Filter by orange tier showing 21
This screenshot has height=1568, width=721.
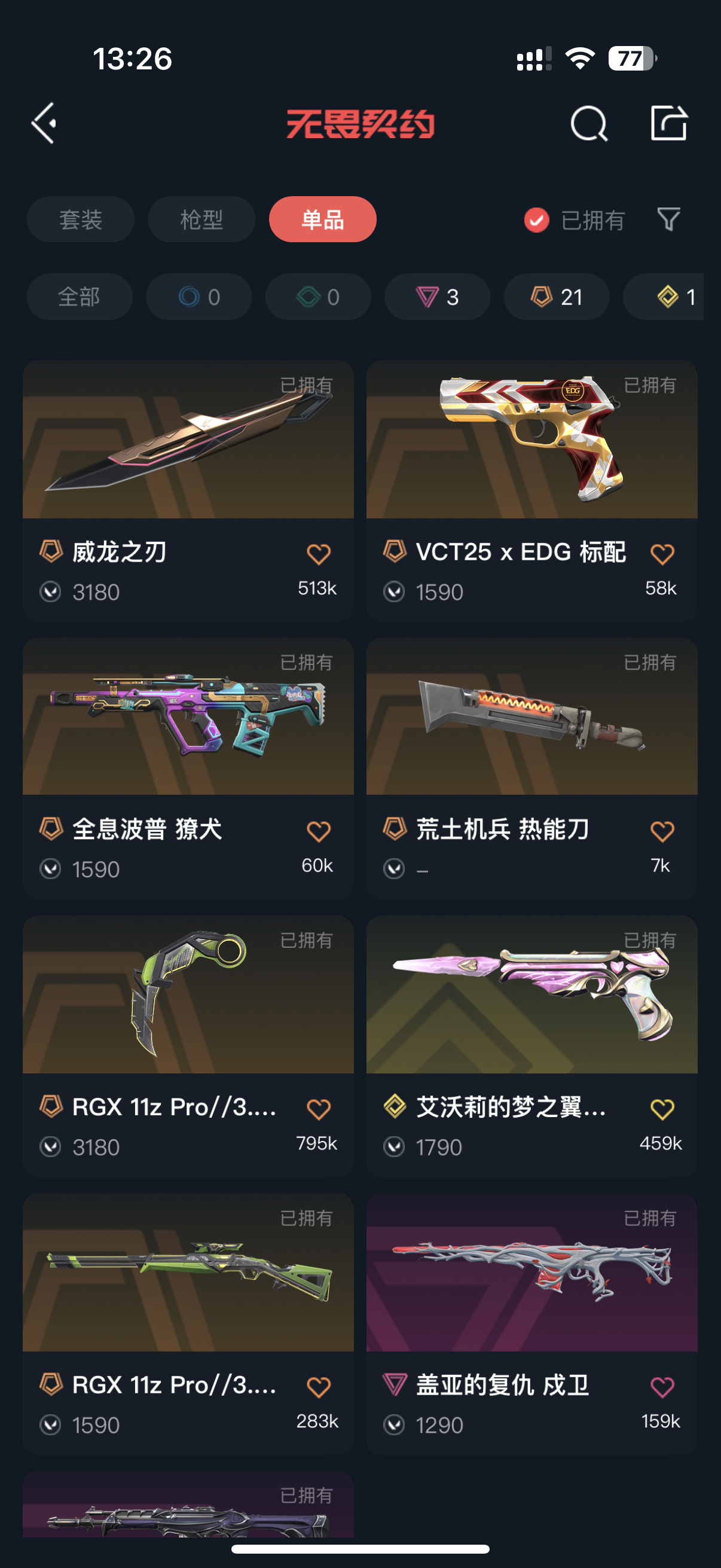click(x=557, y=297)
